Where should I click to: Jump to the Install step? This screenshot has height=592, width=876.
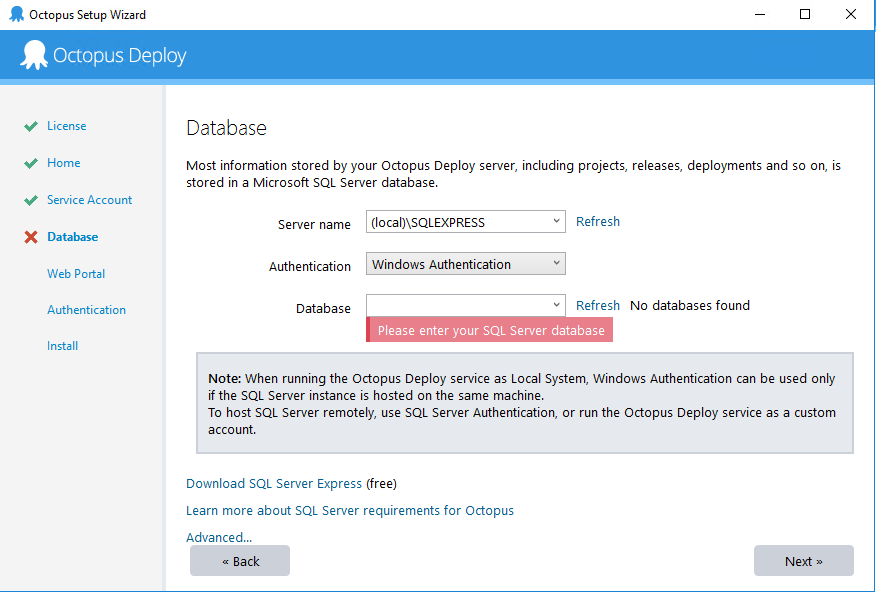(62, 346)
